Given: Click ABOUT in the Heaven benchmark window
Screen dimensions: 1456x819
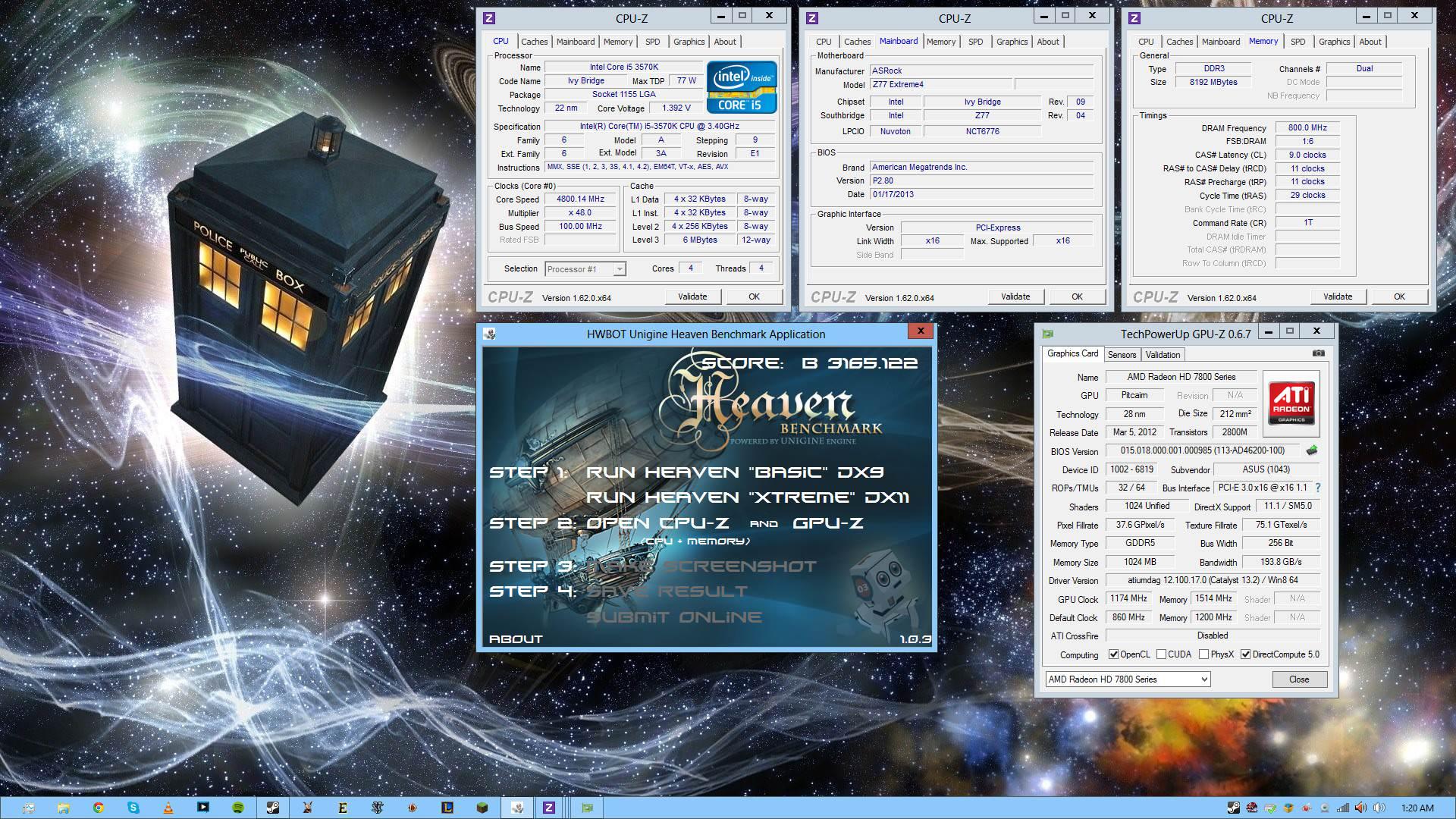Looking at the screenshot, I should pyautogui.click(x=516, y=639).
